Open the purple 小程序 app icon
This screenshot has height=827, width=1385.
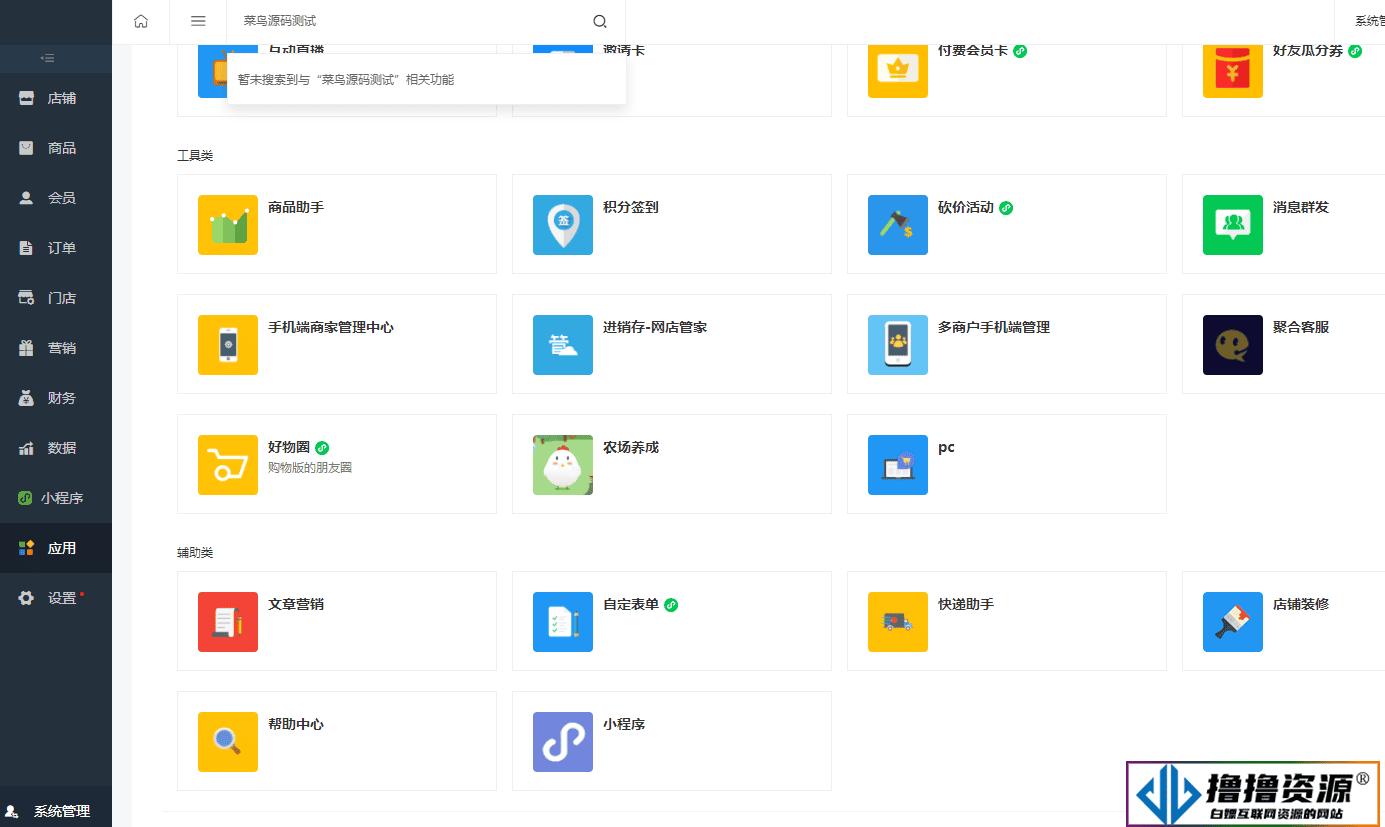pyautogui.click(x=563, y=742)
